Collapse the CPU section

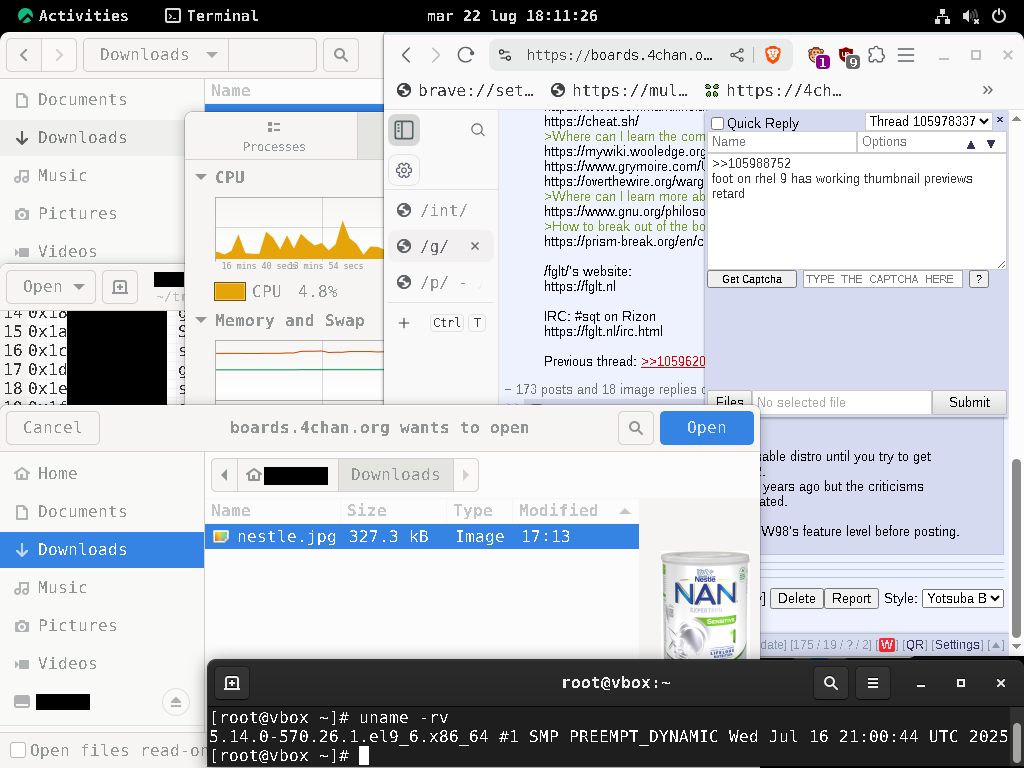[x=201, y=177]
